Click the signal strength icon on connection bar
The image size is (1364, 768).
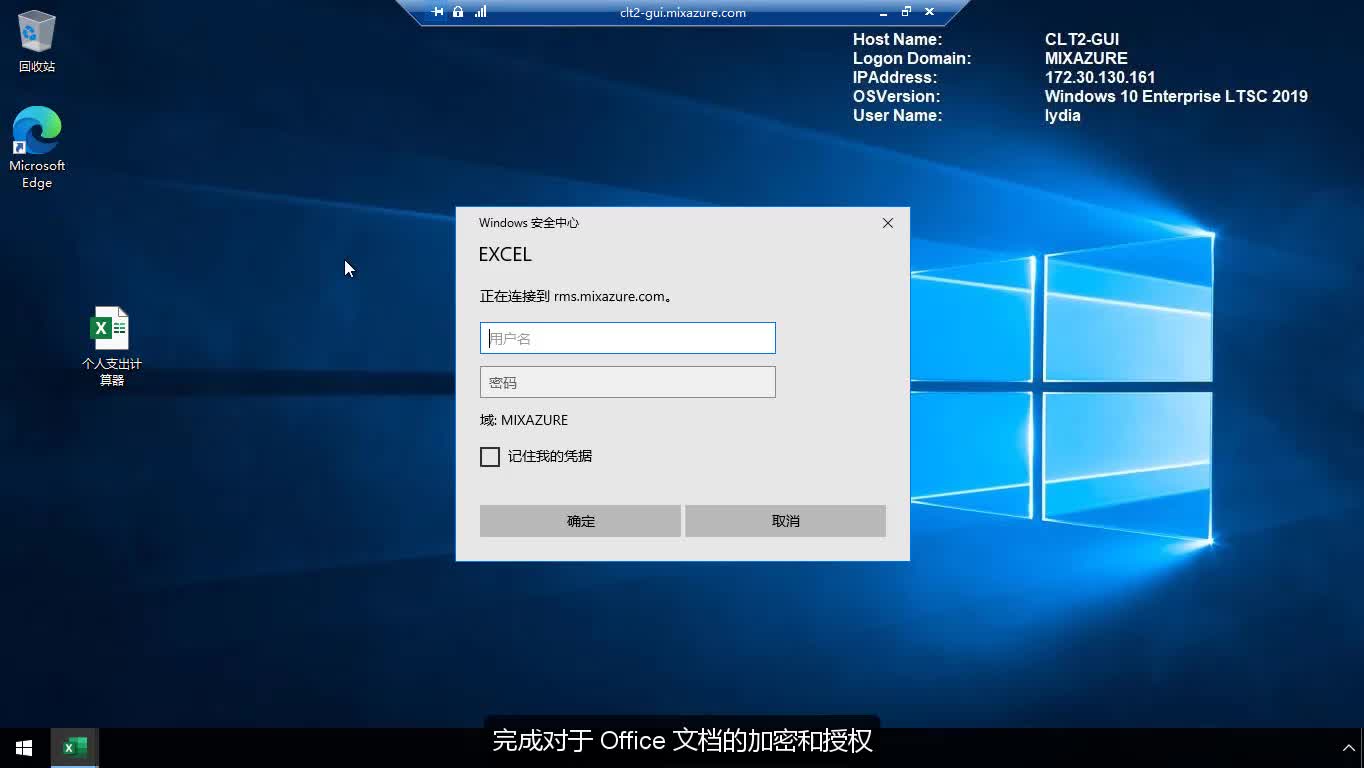481,12
